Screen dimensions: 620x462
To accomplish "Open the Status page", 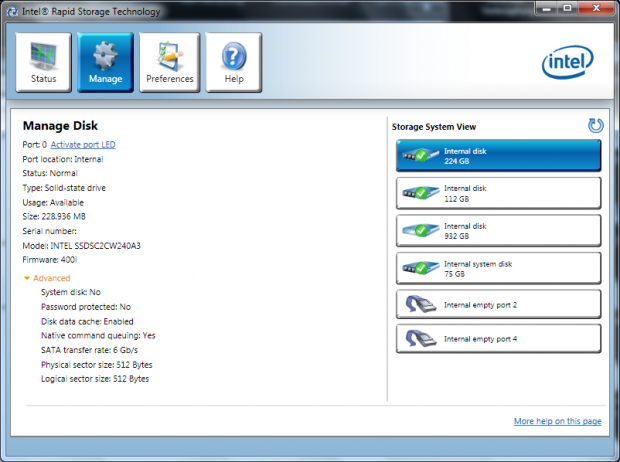I will point(43,62).
